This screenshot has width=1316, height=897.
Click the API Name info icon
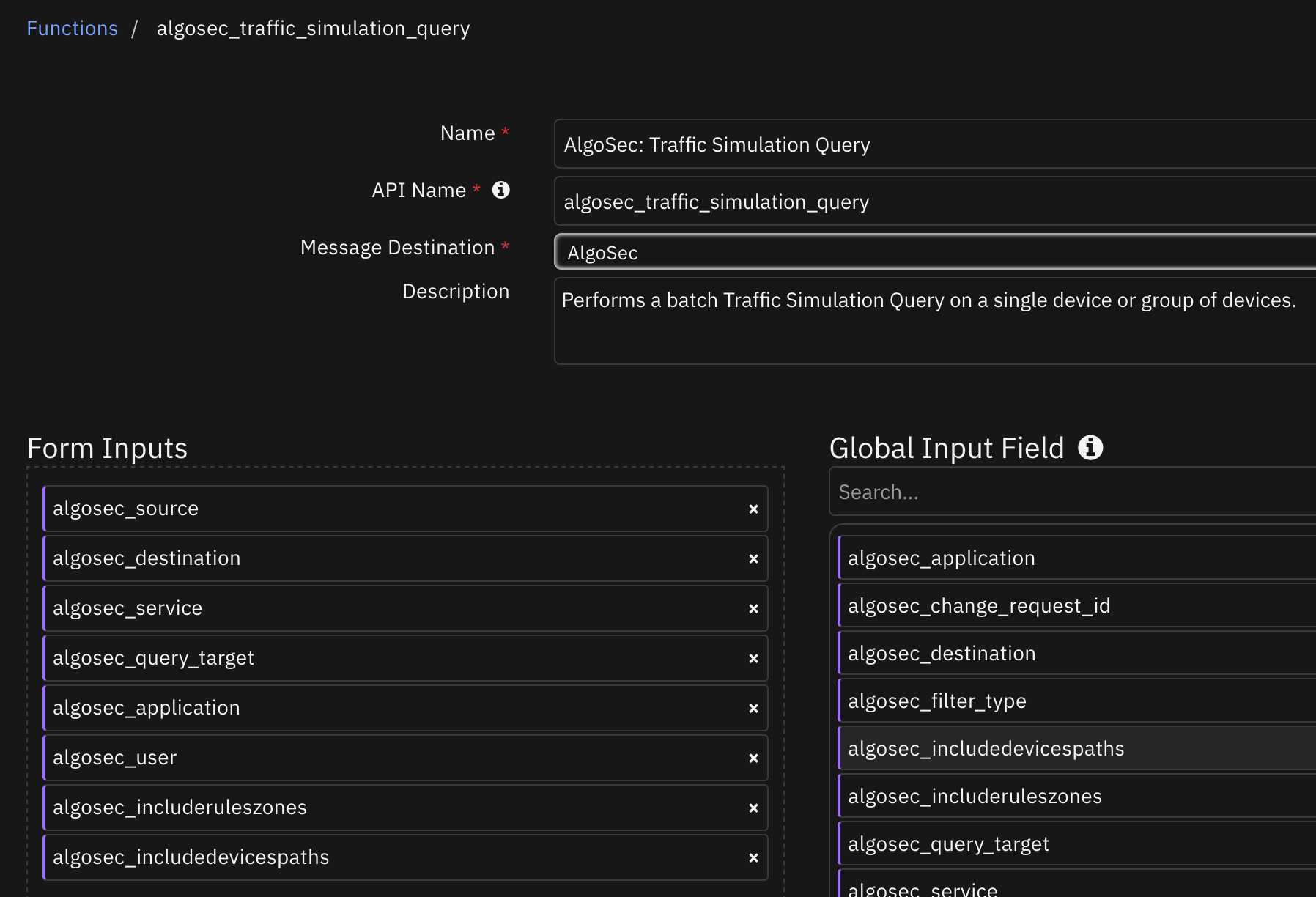tap(501, 190)
